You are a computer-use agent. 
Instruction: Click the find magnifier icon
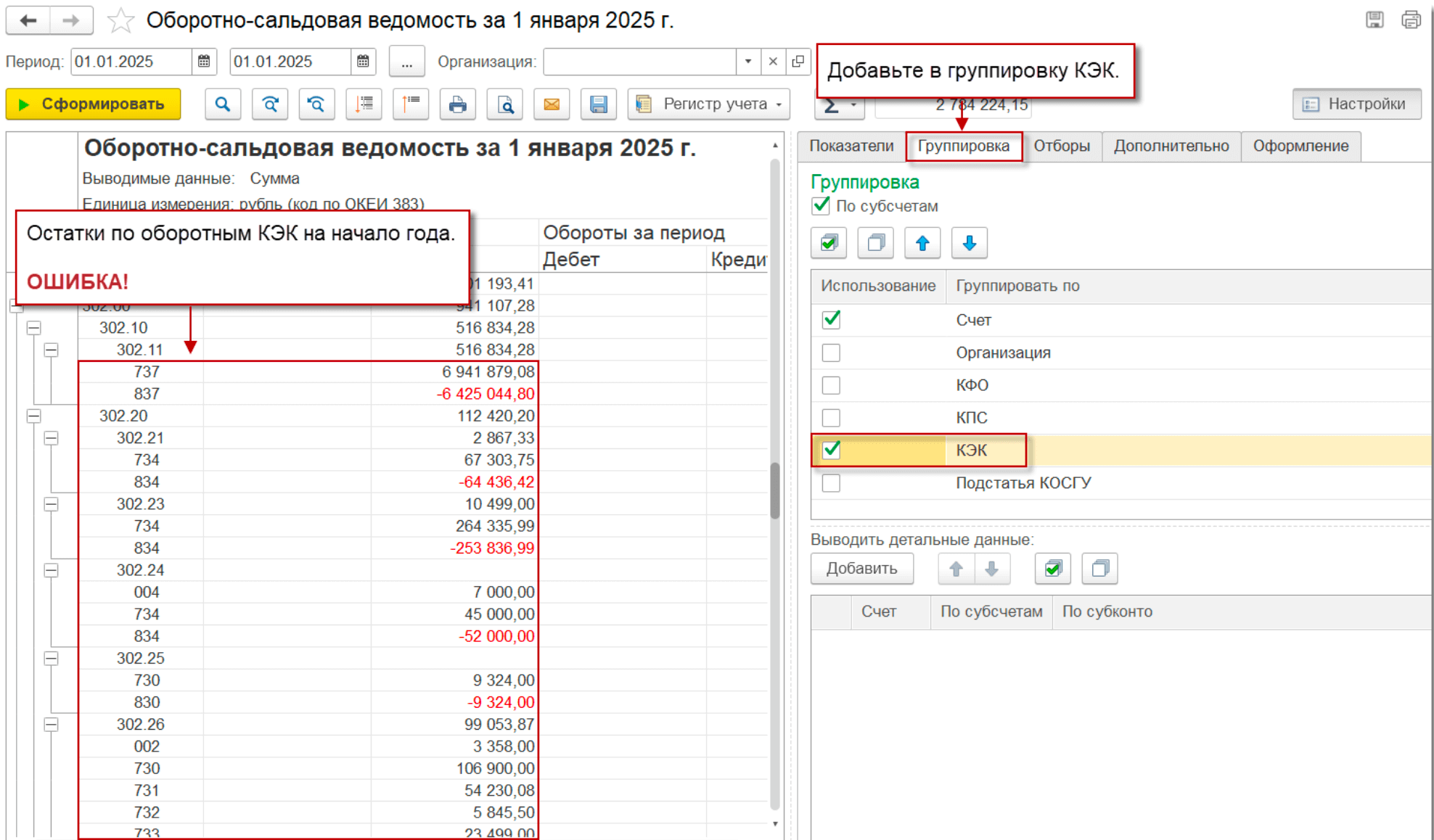click(223, 104)
